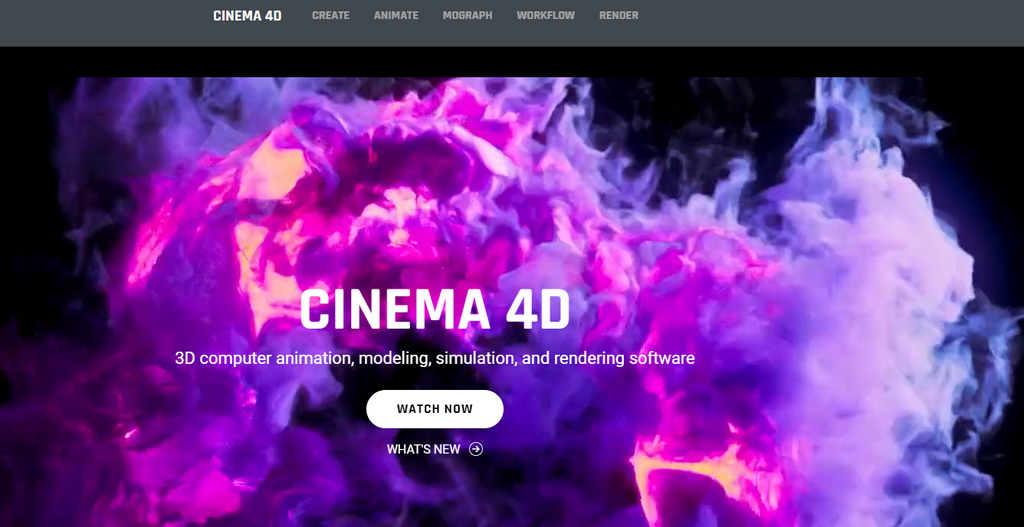Click the CINEMA 4D logo in navbar
The image size is (1024, 527).
248,16
